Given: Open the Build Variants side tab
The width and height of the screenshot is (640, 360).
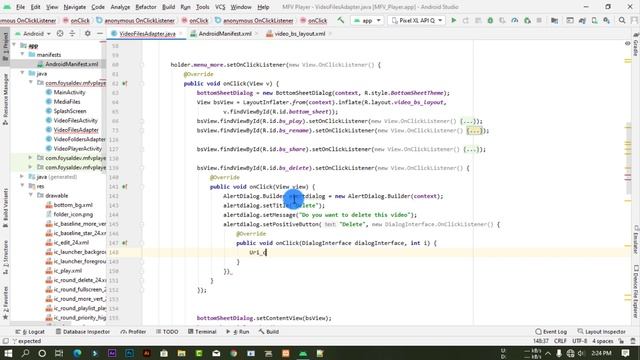Looking at the screenshot, I should 5,209.
